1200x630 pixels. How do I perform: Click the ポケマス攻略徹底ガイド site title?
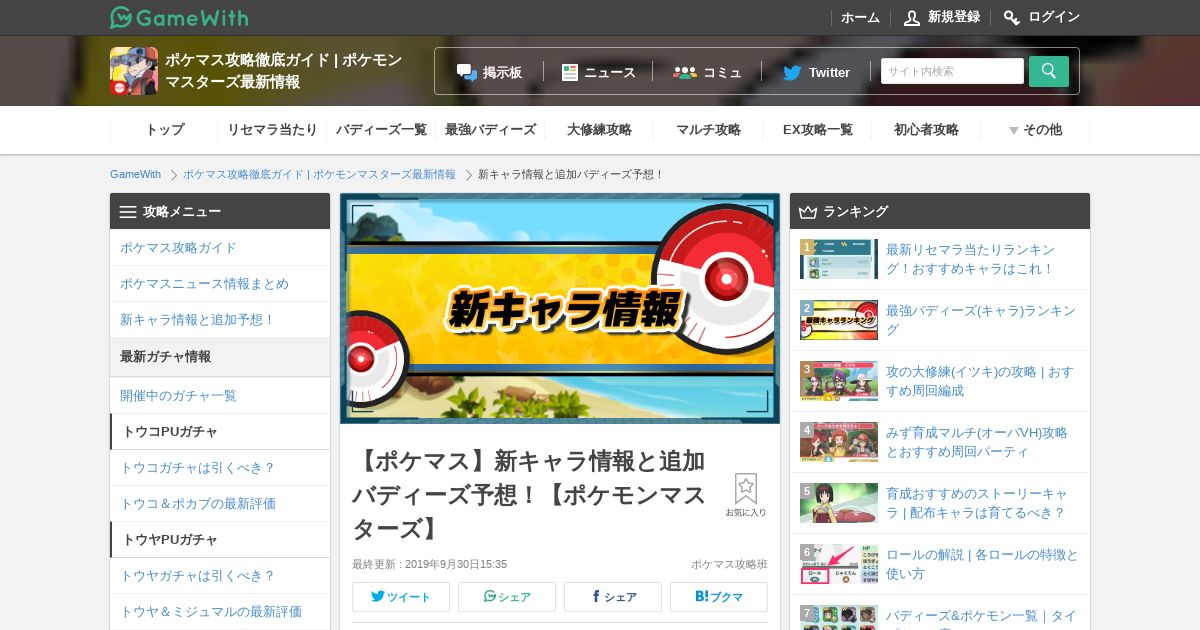pos(283,71)
